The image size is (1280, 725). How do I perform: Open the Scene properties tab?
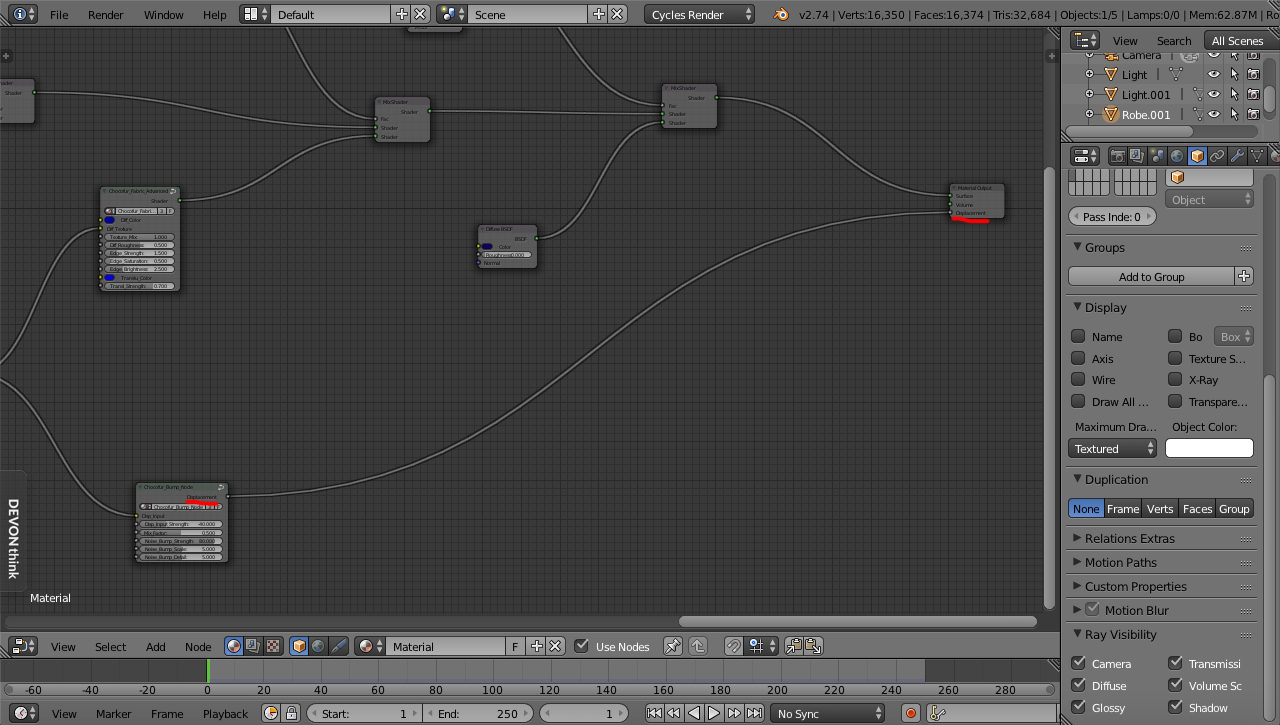tap(1157, 156)
